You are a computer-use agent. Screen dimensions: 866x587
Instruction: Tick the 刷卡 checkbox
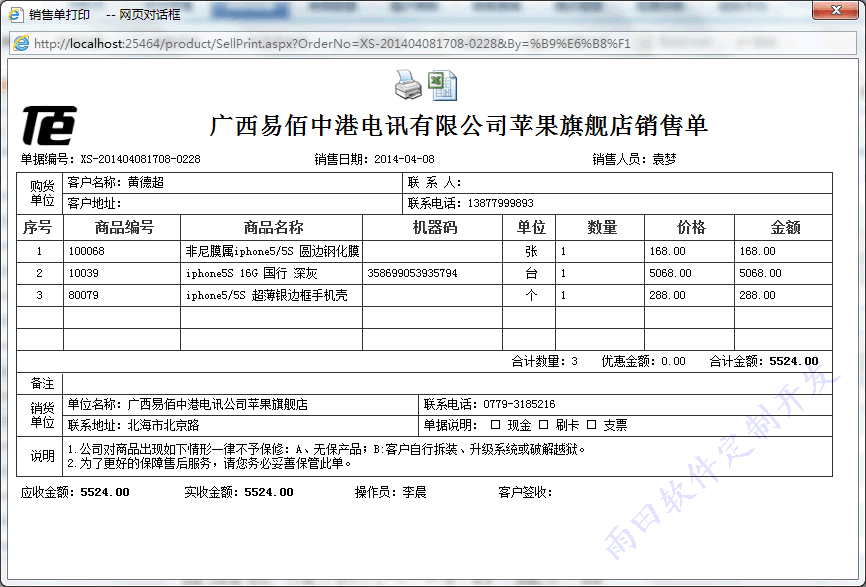(x=543, y=425)
